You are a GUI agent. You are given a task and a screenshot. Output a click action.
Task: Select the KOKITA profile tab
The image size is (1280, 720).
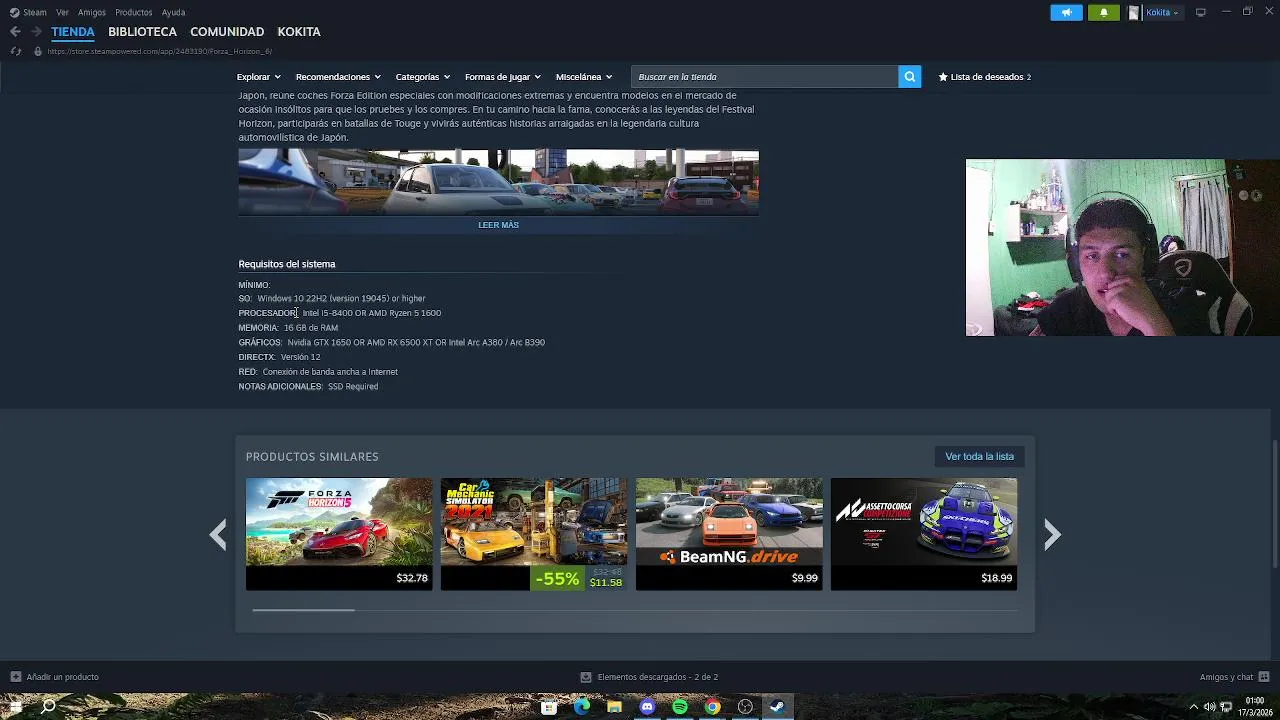(299, 32)
